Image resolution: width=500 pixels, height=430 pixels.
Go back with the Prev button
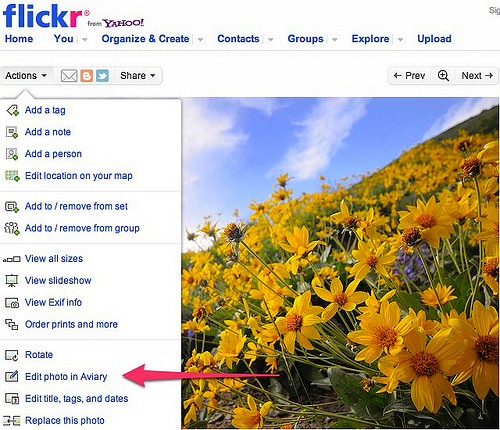[x=409, y=76]
